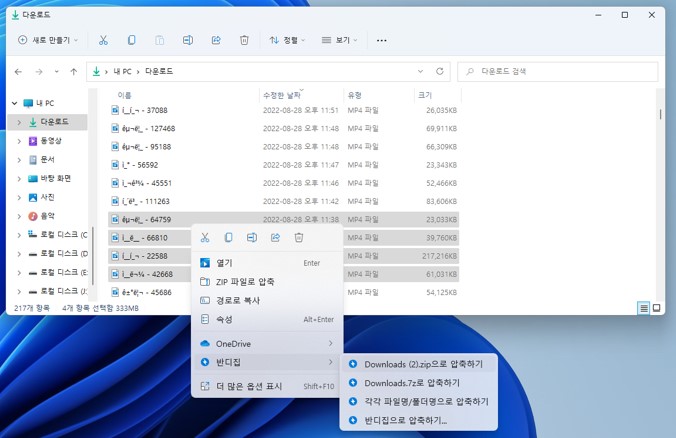Click the file list vertical scrollbar thumb
Viewport: 676px width, 438px height.
(660, 114)
